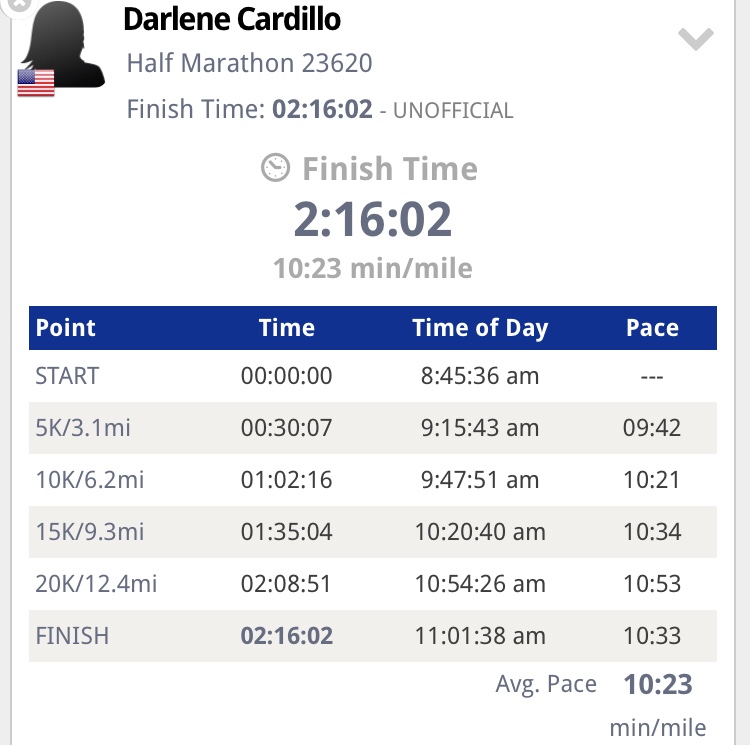Select the 15K/9.3mi split row
The height and width of the screenshot is (745, 750).
pyautogui.click(x=372, y=532)
